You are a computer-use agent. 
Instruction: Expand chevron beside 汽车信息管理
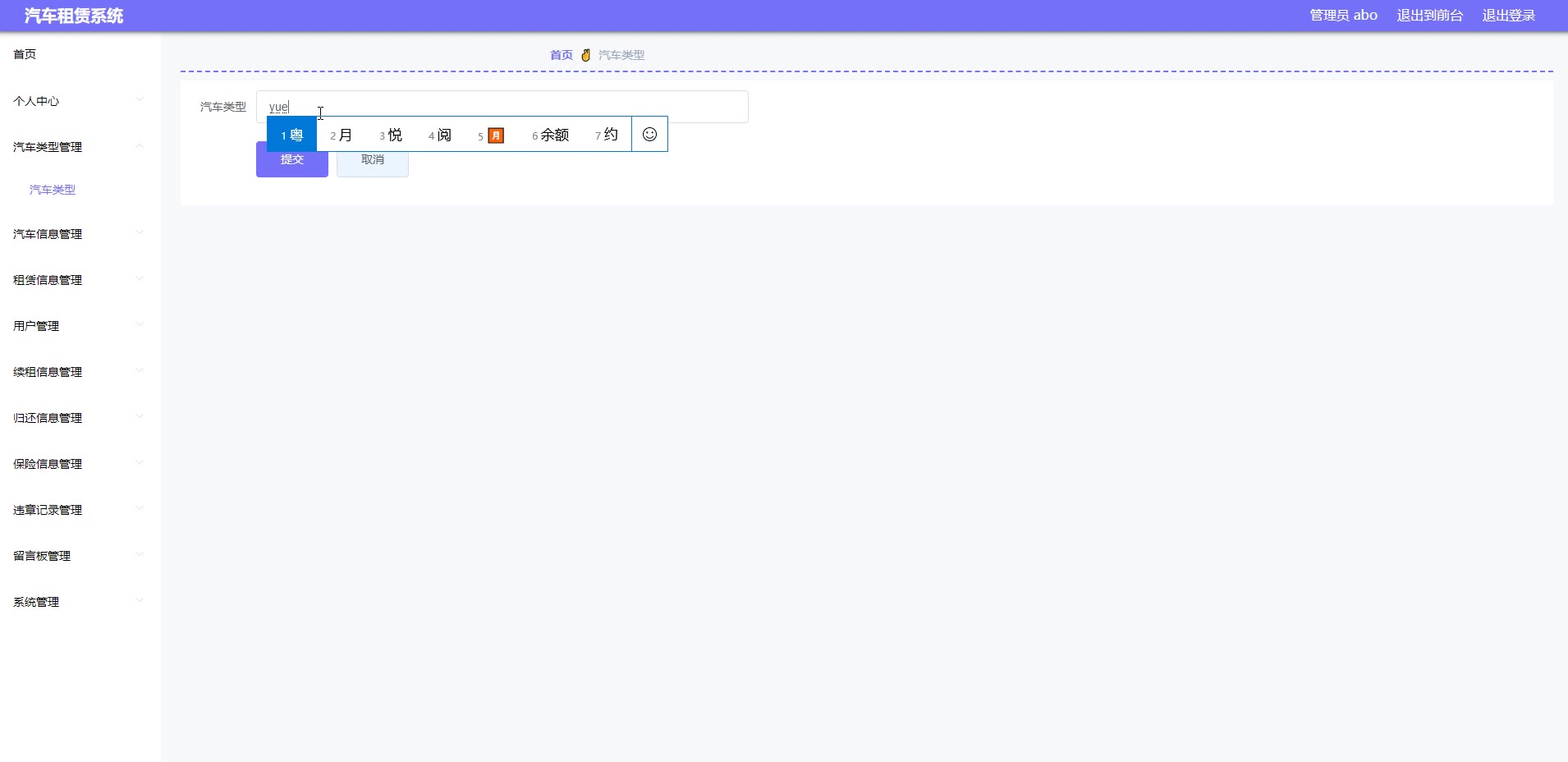point(140,233)
